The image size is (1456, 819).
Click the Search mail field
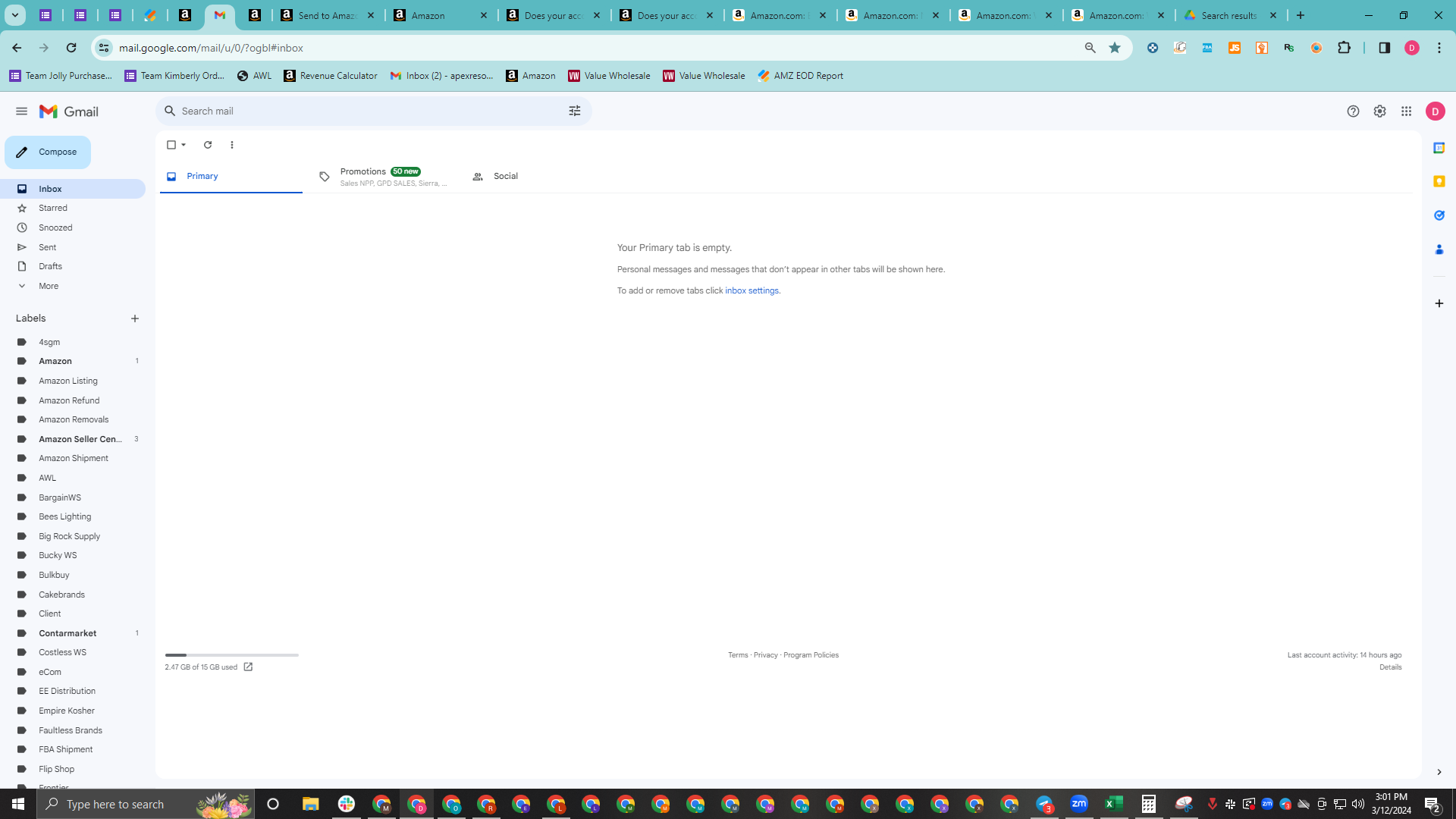[372, 111]
